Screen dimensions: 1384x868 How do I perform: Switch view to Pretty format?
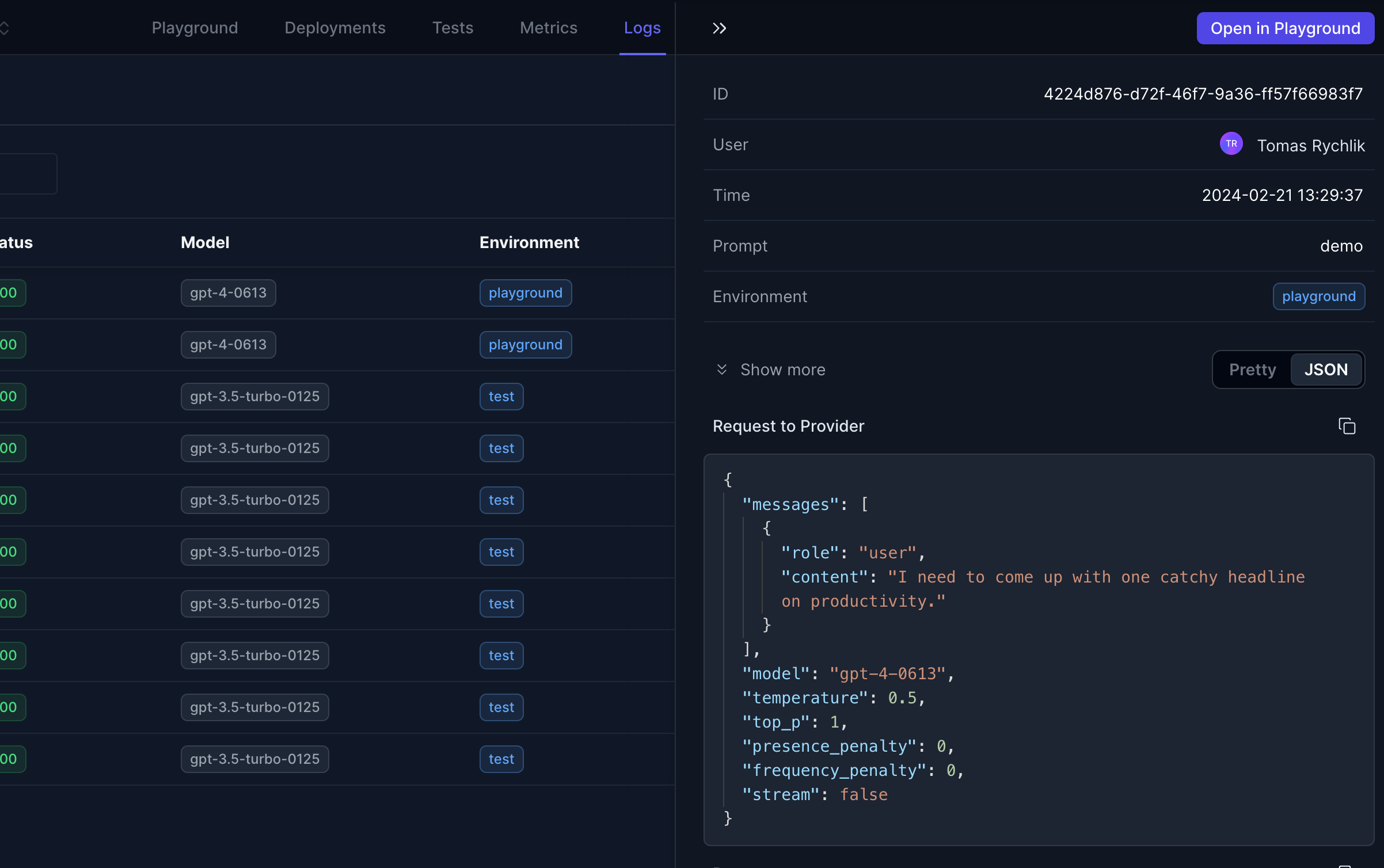1252,370
